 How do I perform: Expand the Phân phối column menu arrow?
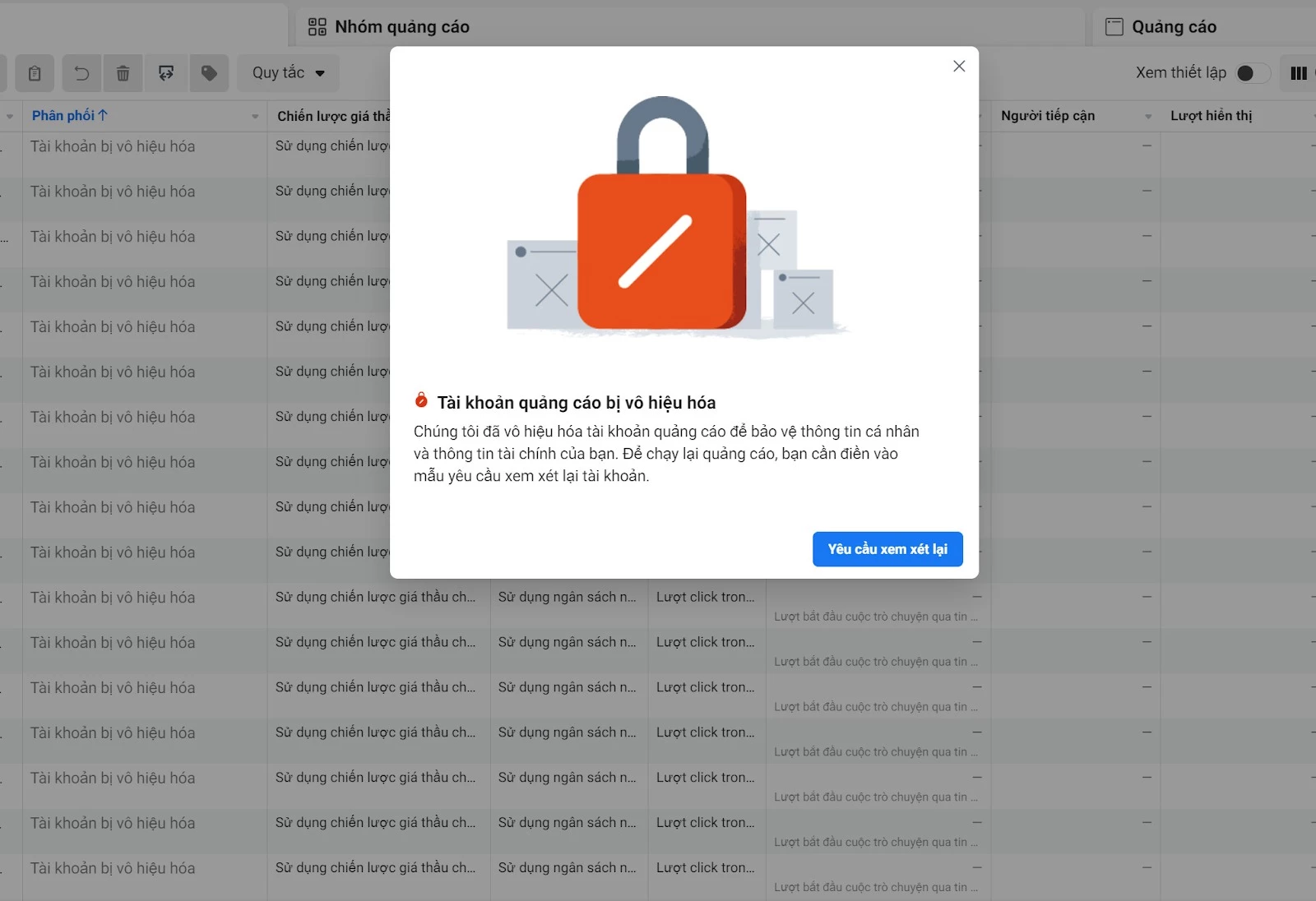(255, 117)
